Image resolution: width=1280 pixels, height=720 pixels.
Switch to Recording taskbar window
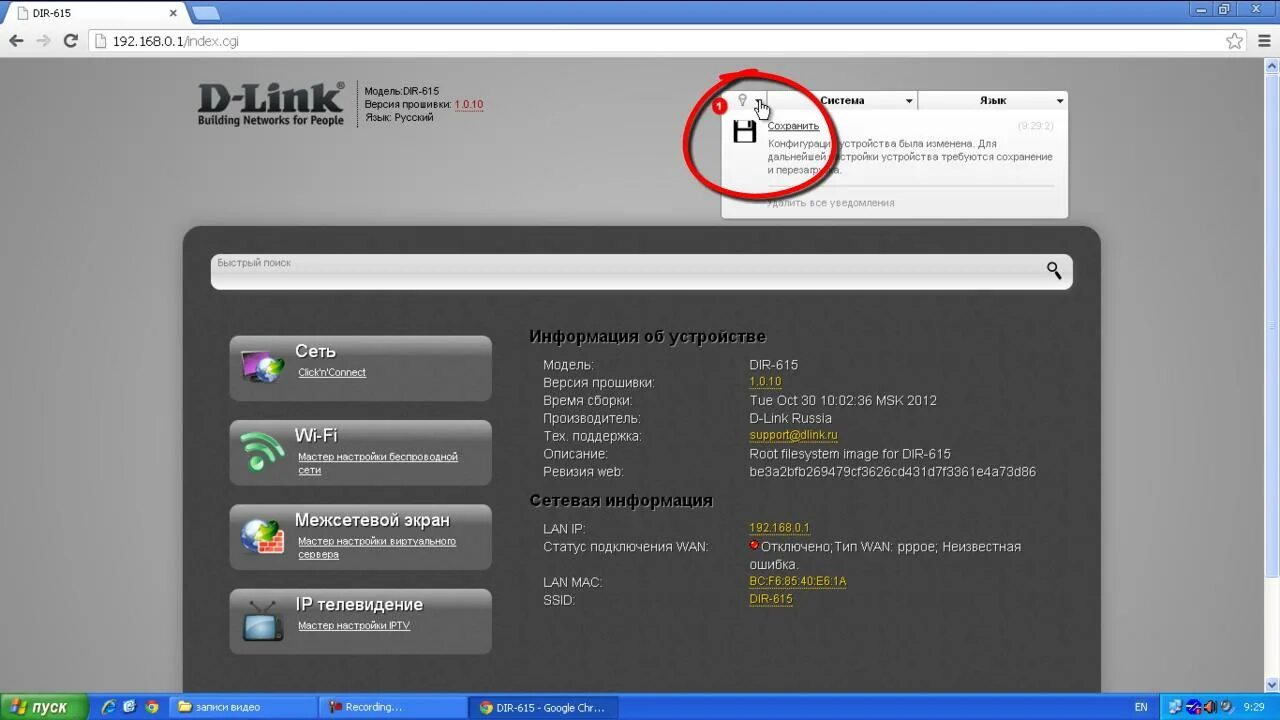pyautogui.click(x=394, y=707)
